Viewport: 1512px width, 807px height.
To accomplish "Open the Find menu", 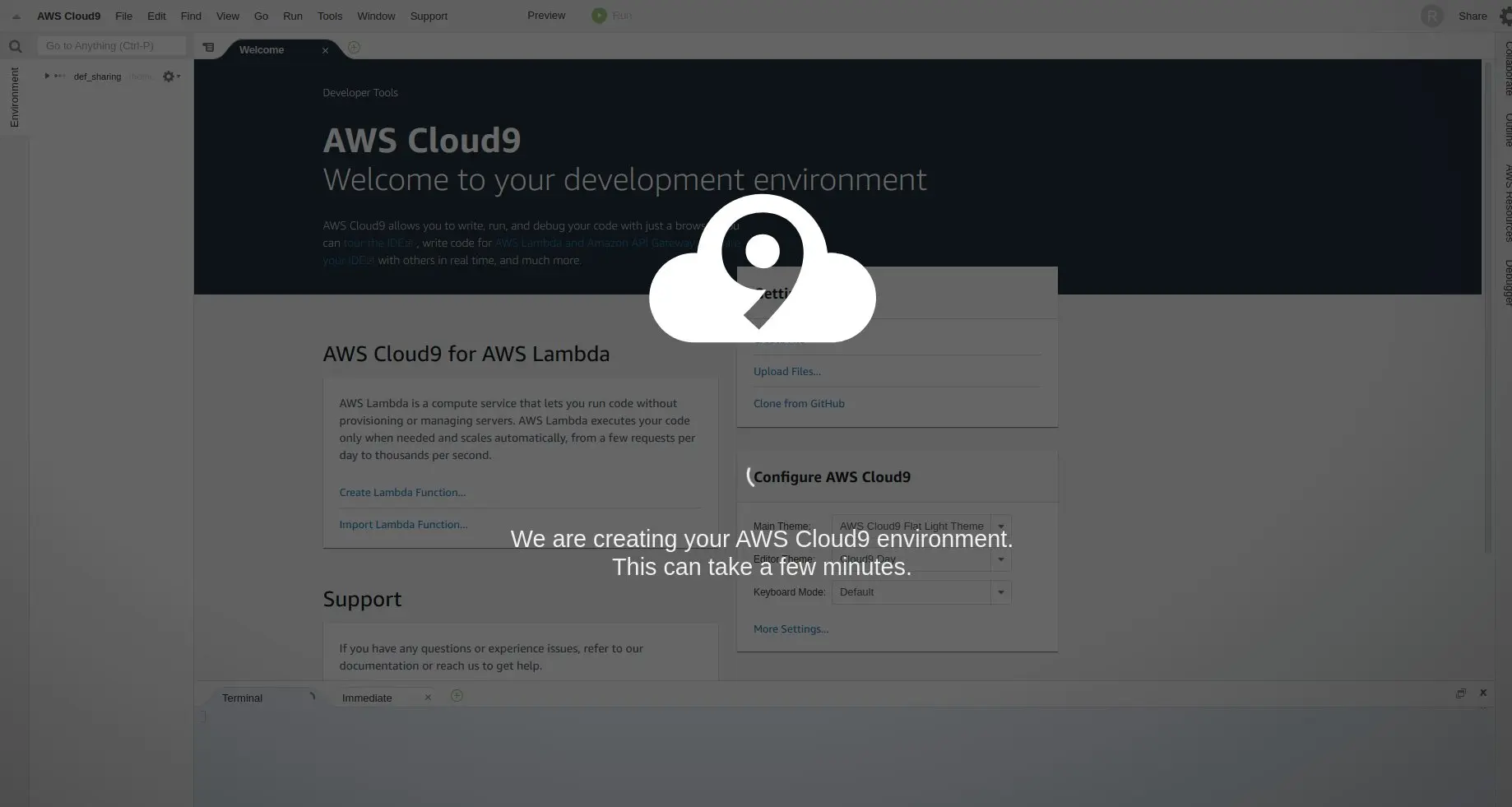I will [x=191, y=16].
